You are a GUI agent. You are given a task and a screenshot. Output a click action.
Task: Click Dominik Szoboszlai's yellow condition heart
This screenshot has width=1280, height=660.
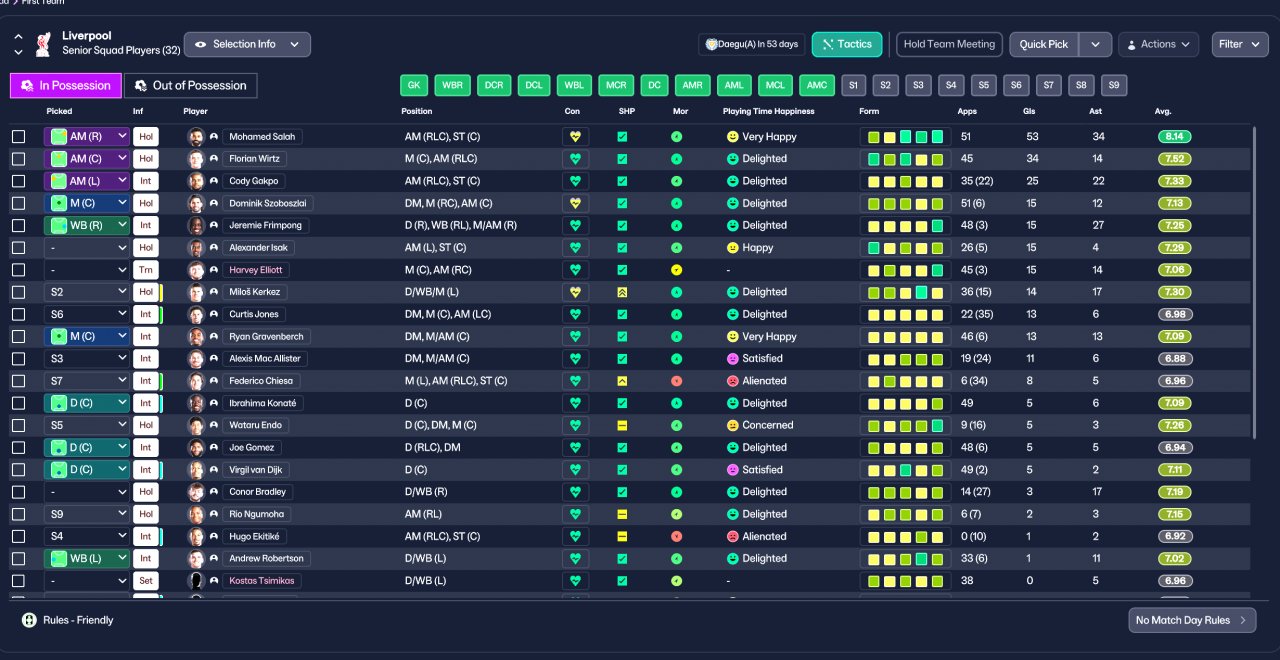(x=574, y=203)
